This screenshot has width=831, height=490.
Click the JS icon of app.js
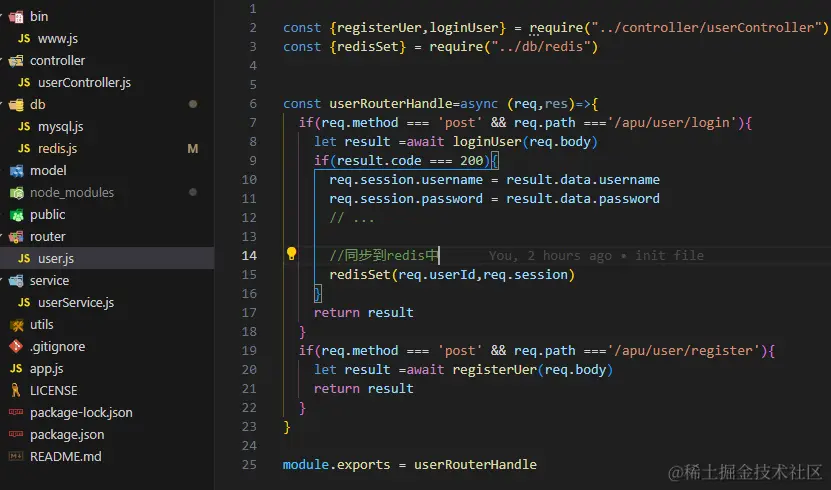coord(16,369)
